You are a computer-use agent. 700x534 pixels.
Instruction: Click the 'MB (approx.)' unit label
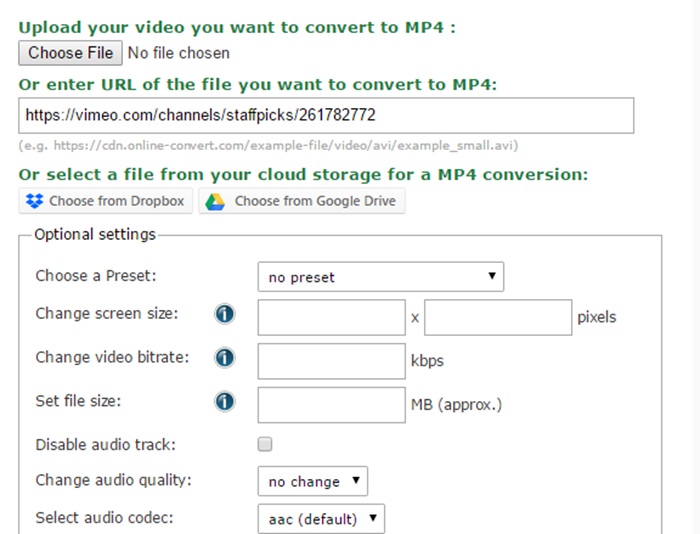tap(456, 405)
